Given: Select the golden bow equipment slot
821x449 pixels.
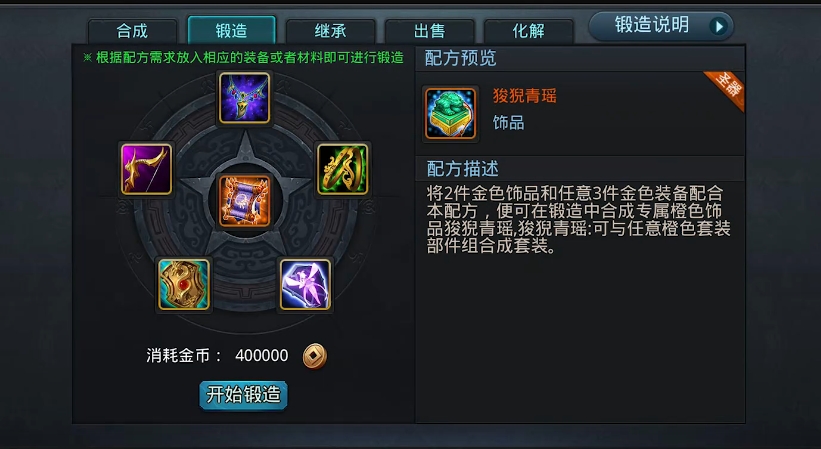Looking at the screenshot, I should click(x=147, y=170).
